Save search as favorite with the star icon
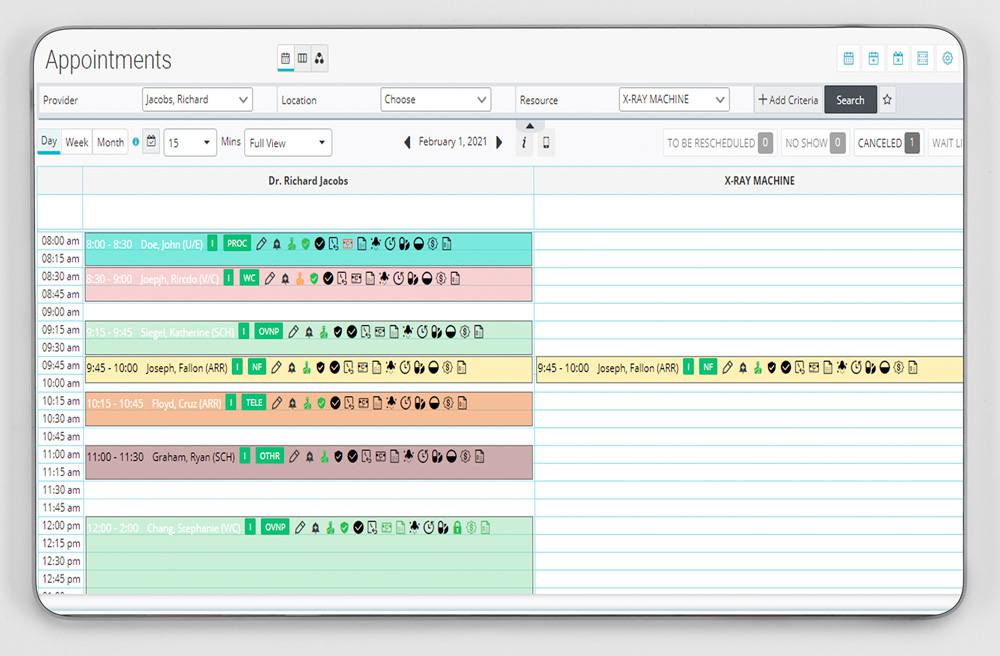Image resolution: width=1000 pixels, height=656 pixels. tap(887, 99)
